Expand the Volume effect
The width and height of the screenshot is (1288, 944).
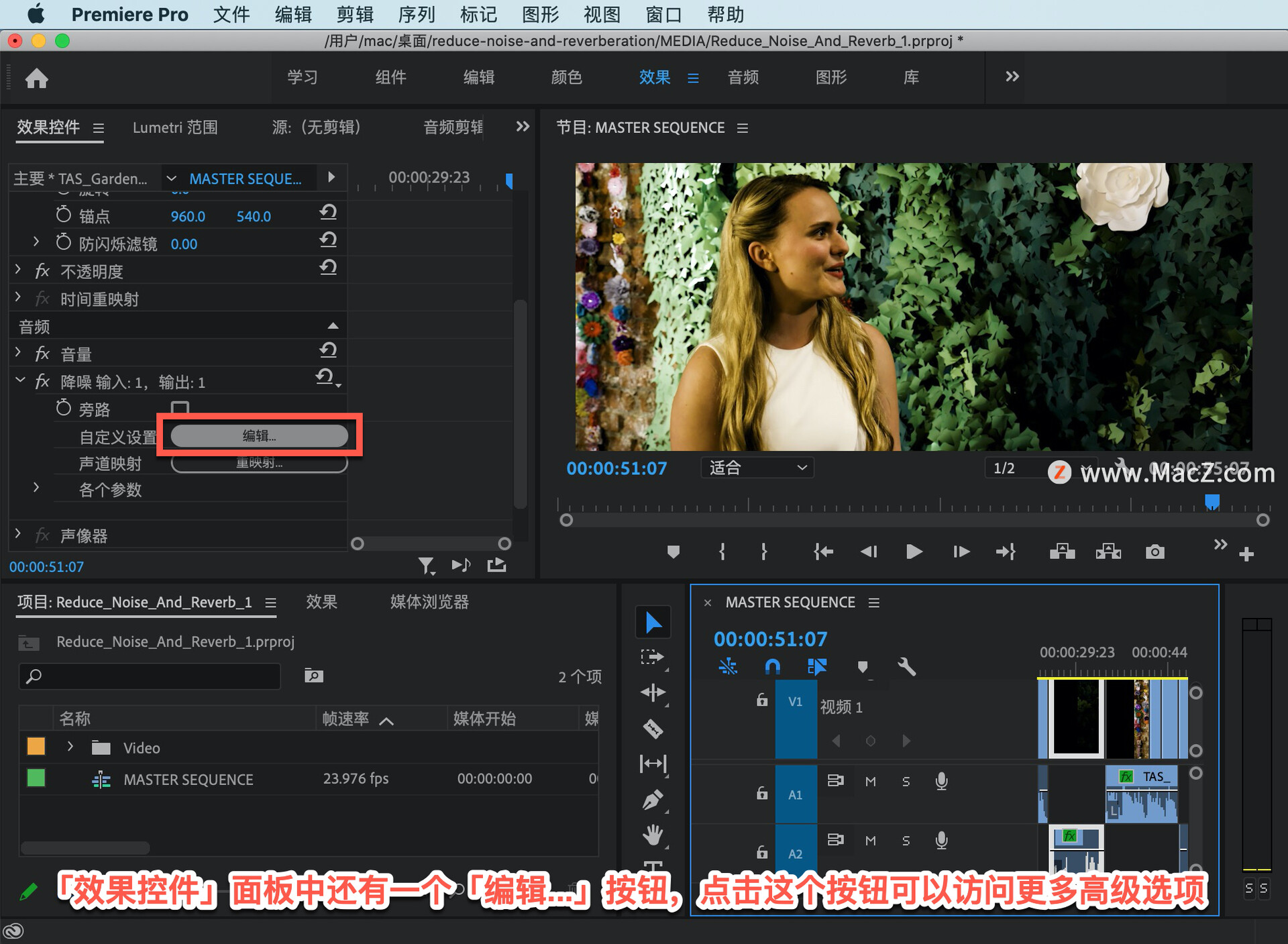[18, 352]
